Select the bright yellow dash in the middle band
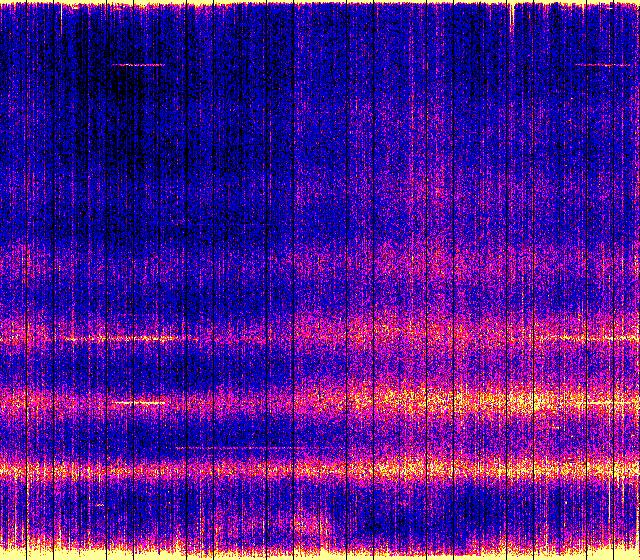Image resolution: width=640 pixels, height=560 pixels. point(138,403)
